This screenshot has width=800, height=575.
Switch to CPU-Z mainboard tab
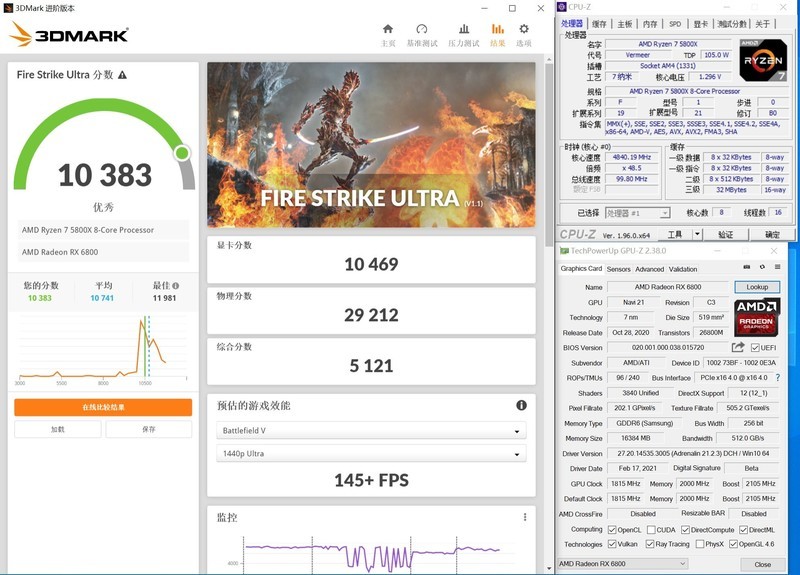[624, 23]
